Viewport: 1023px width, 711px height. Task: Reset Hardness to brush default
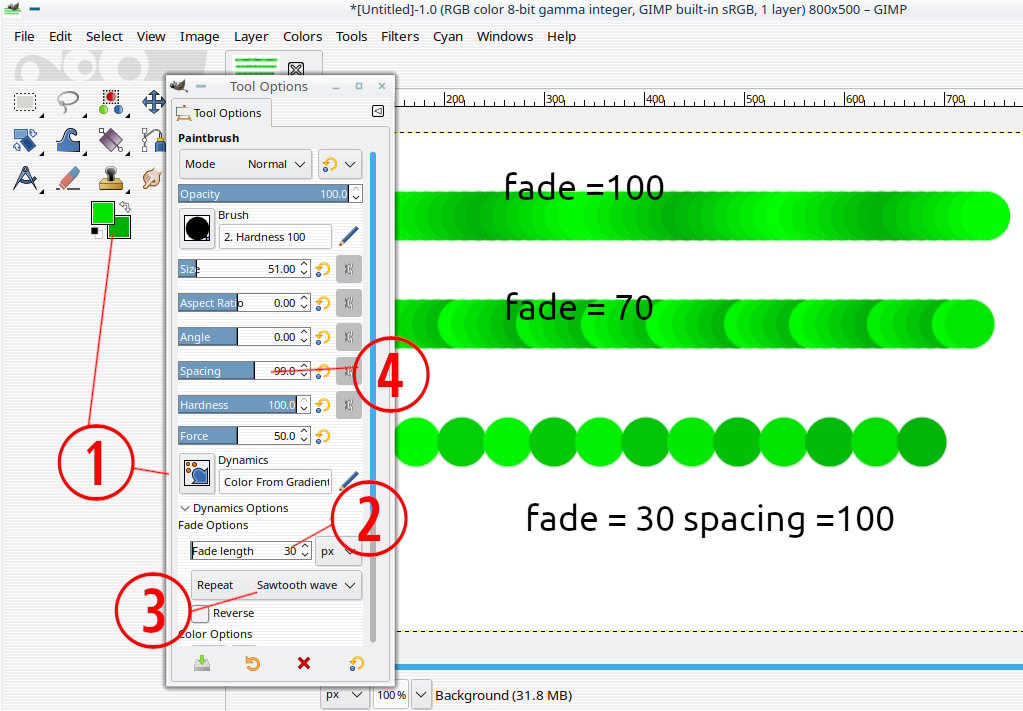pyautogui.click(x=322, y=404)
